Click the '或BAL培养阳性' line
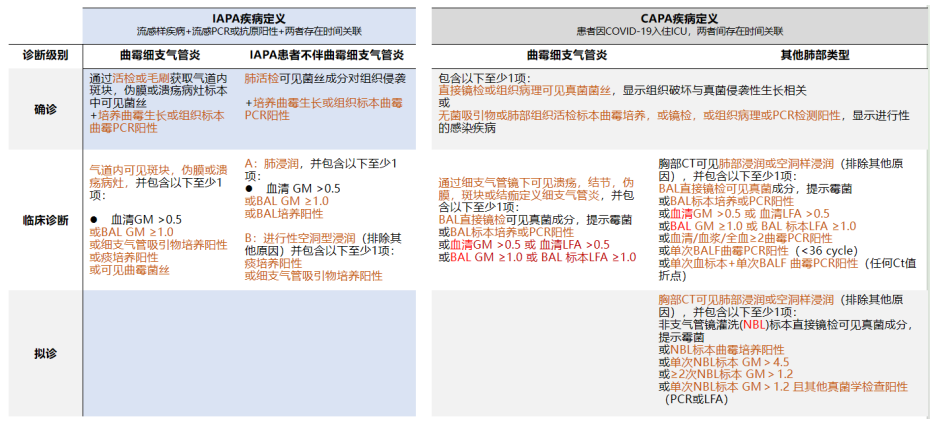Screen dimensions: 935x426 [x=284, y=214]
